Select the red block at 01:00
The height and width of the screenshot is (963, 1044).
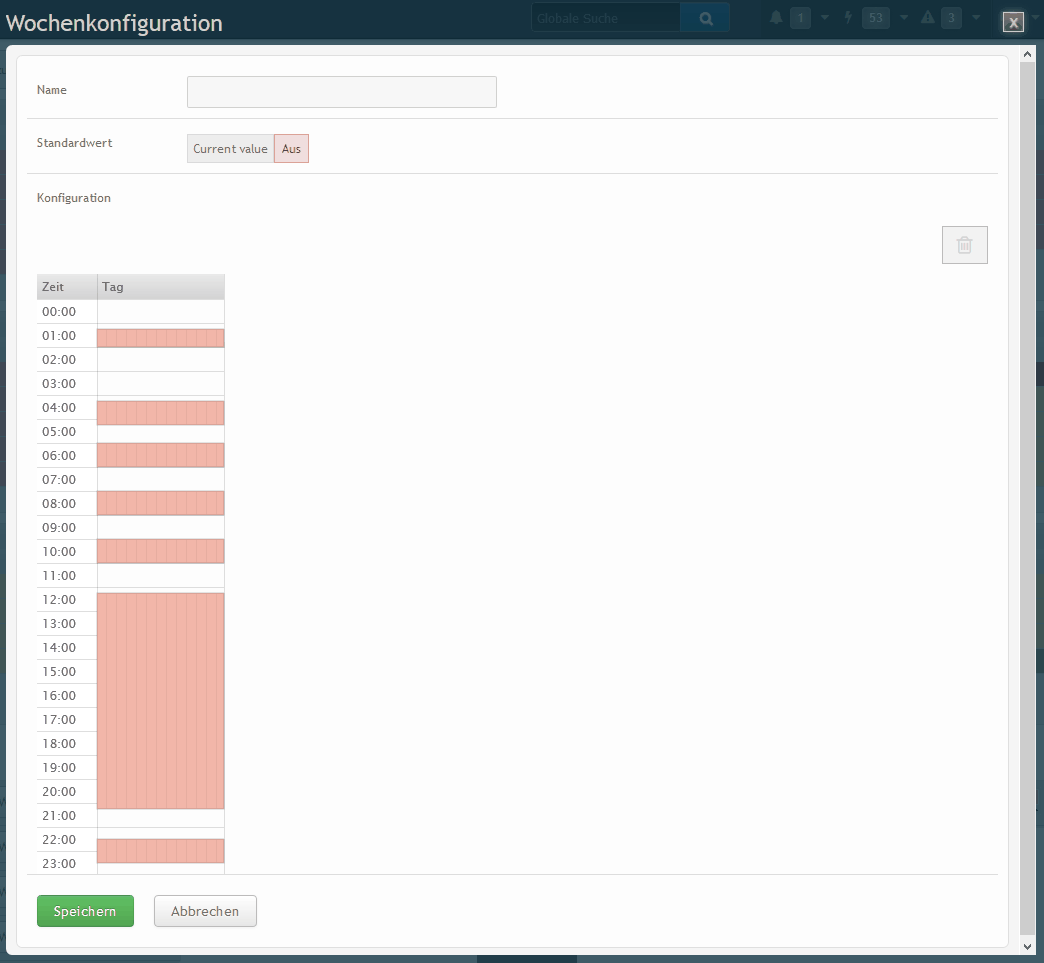[x=160, y=338]
